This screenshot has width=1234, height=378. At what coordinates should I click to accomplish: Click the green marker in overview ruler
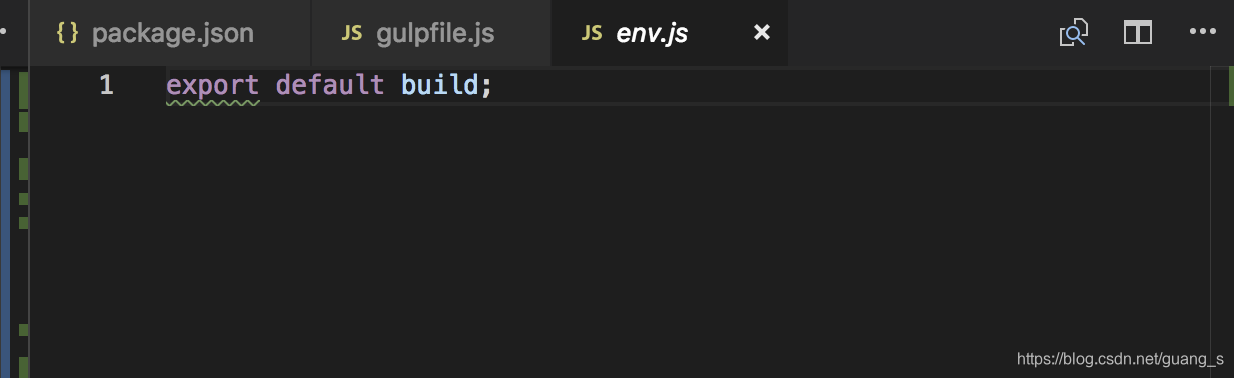pyautogui.click(x=1231, y=86)
